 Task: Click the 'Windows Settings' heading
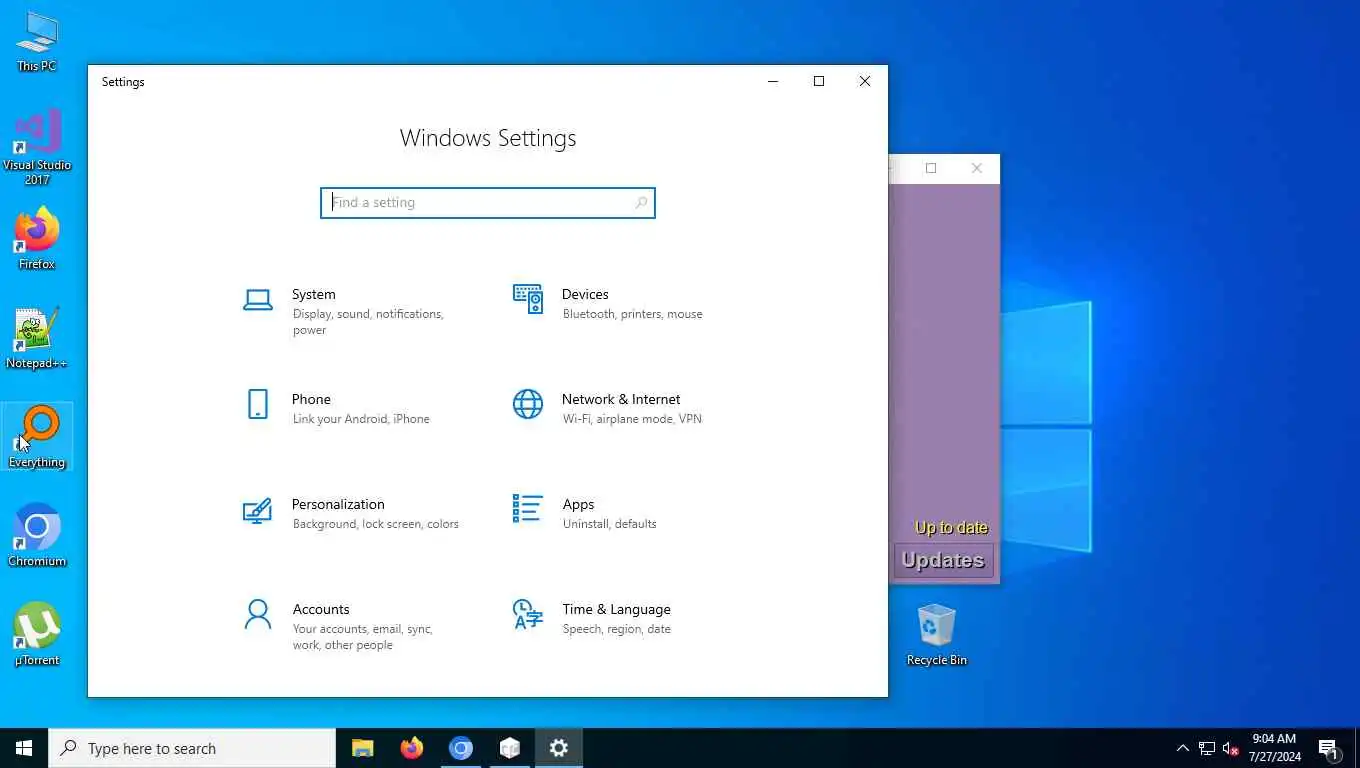point(488,138)
